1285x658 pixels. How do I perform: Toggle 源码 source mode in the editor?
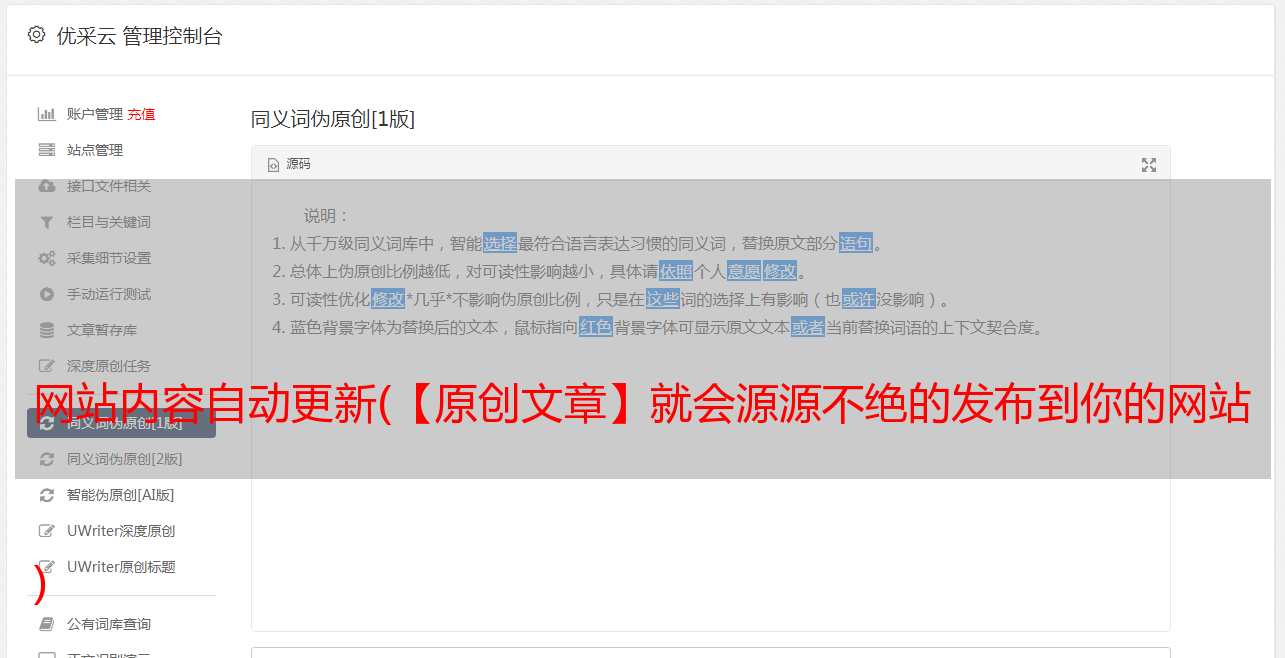point(289,164)
